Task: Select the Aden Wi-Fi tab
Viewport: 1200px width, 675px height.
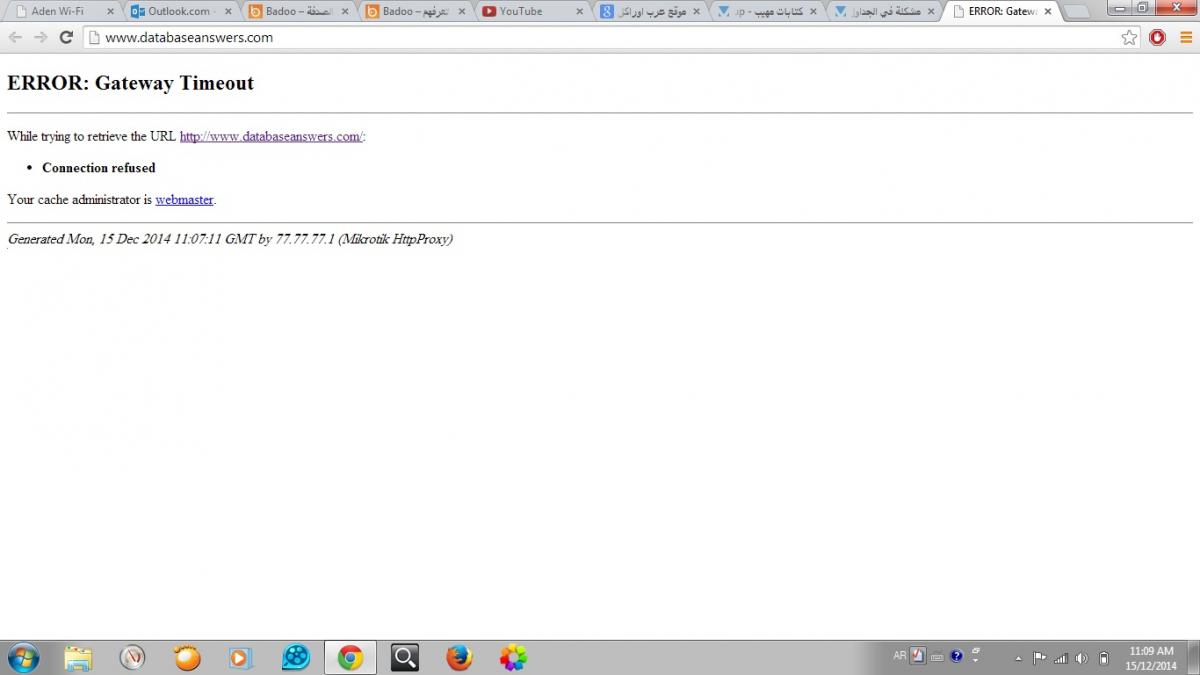Action: (58, 12)
